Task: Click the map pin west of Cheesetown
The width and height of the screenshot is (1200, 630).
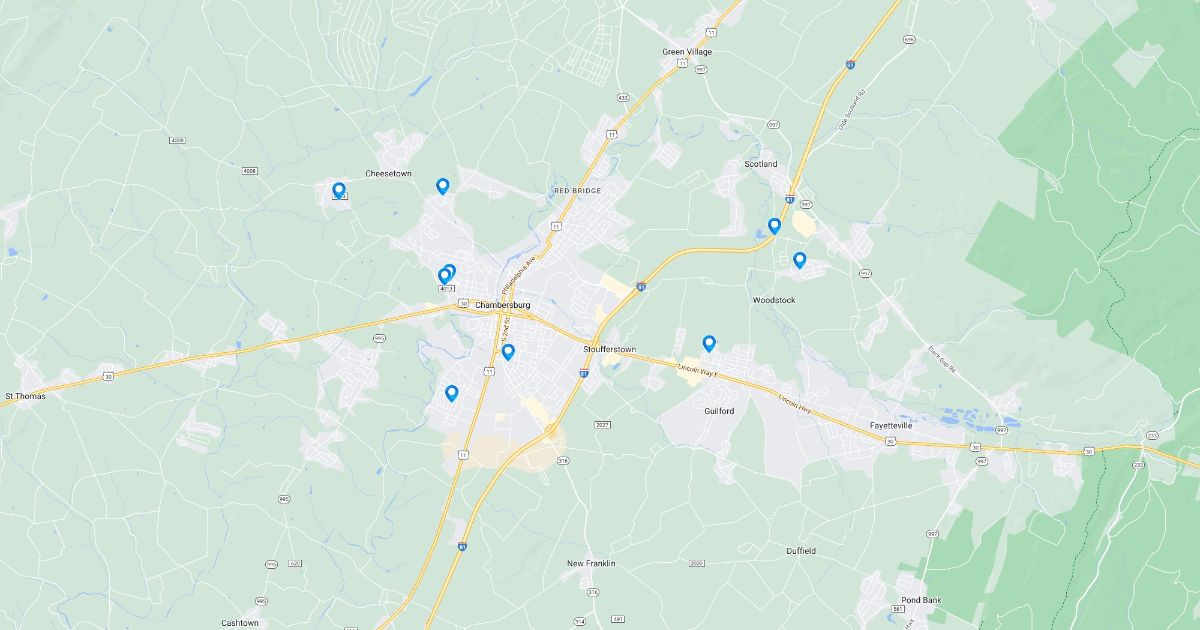Action: pos(339,190)
